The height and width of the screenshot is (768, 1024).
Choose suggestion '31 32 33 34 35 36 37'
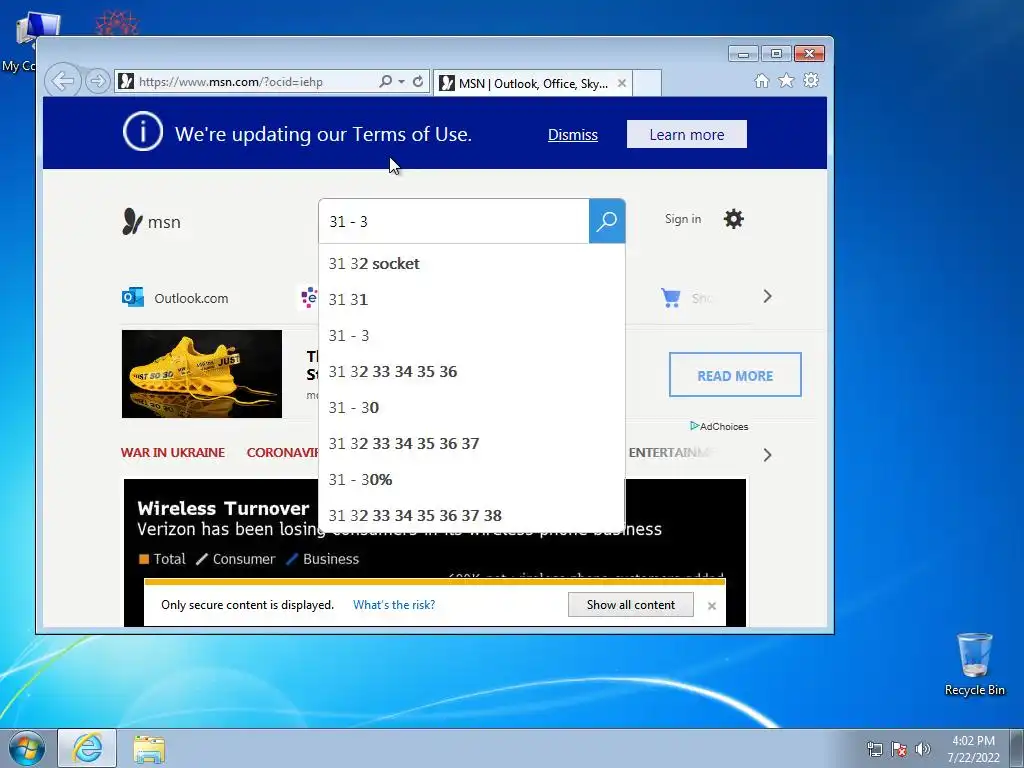(x=472, y=443)
